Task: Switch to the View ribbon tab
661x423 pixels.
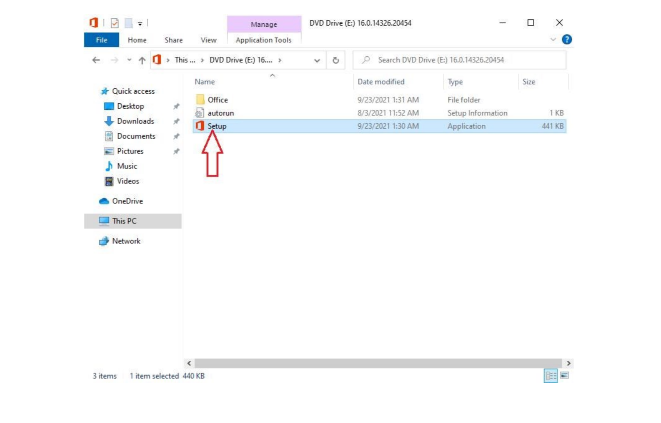Action: point(209,40)
